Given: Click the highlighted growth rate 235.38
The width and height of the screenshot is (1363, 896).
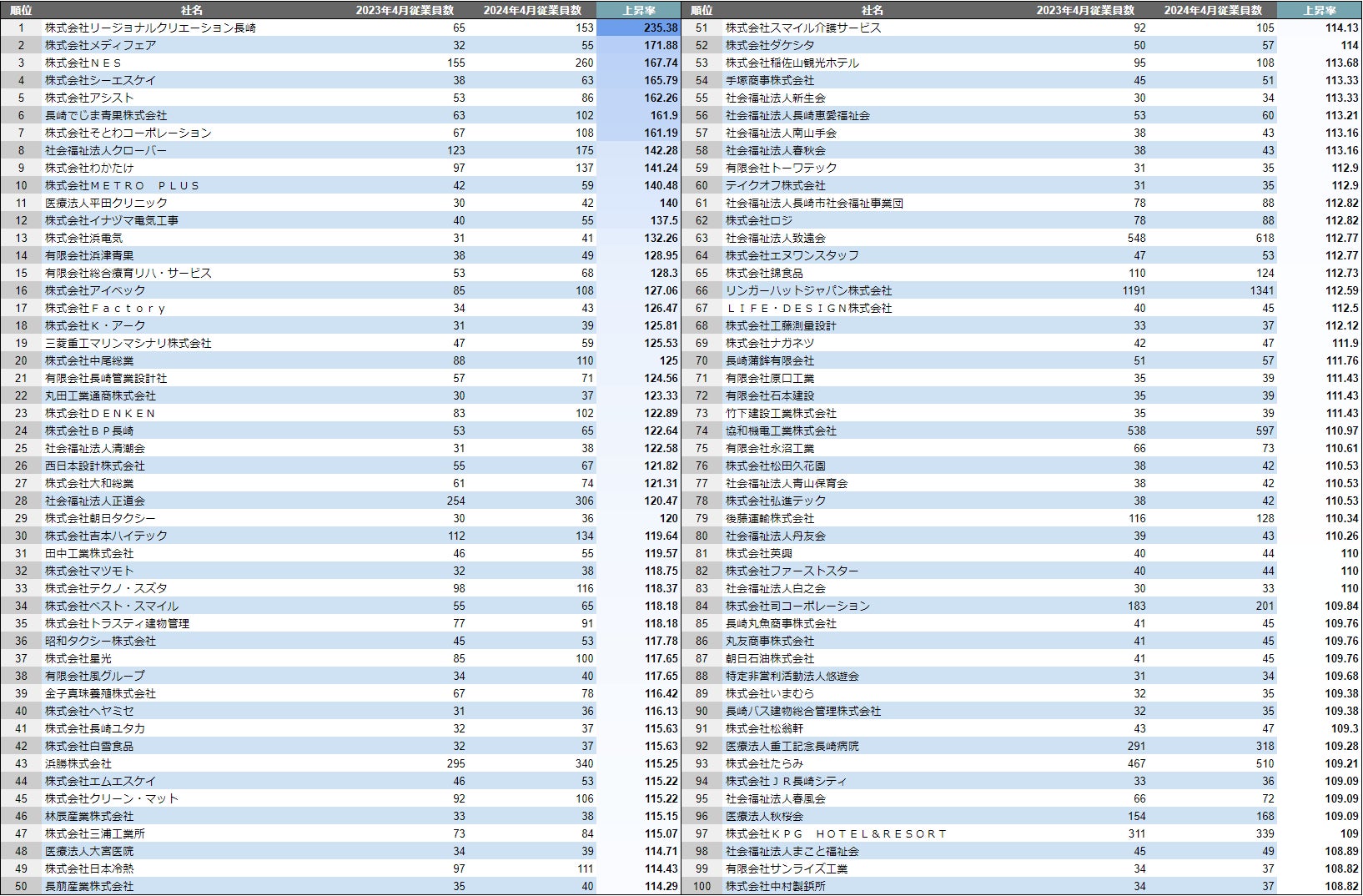Looking at the screenshot, I should pyautogui.click(x=661, y=28).
